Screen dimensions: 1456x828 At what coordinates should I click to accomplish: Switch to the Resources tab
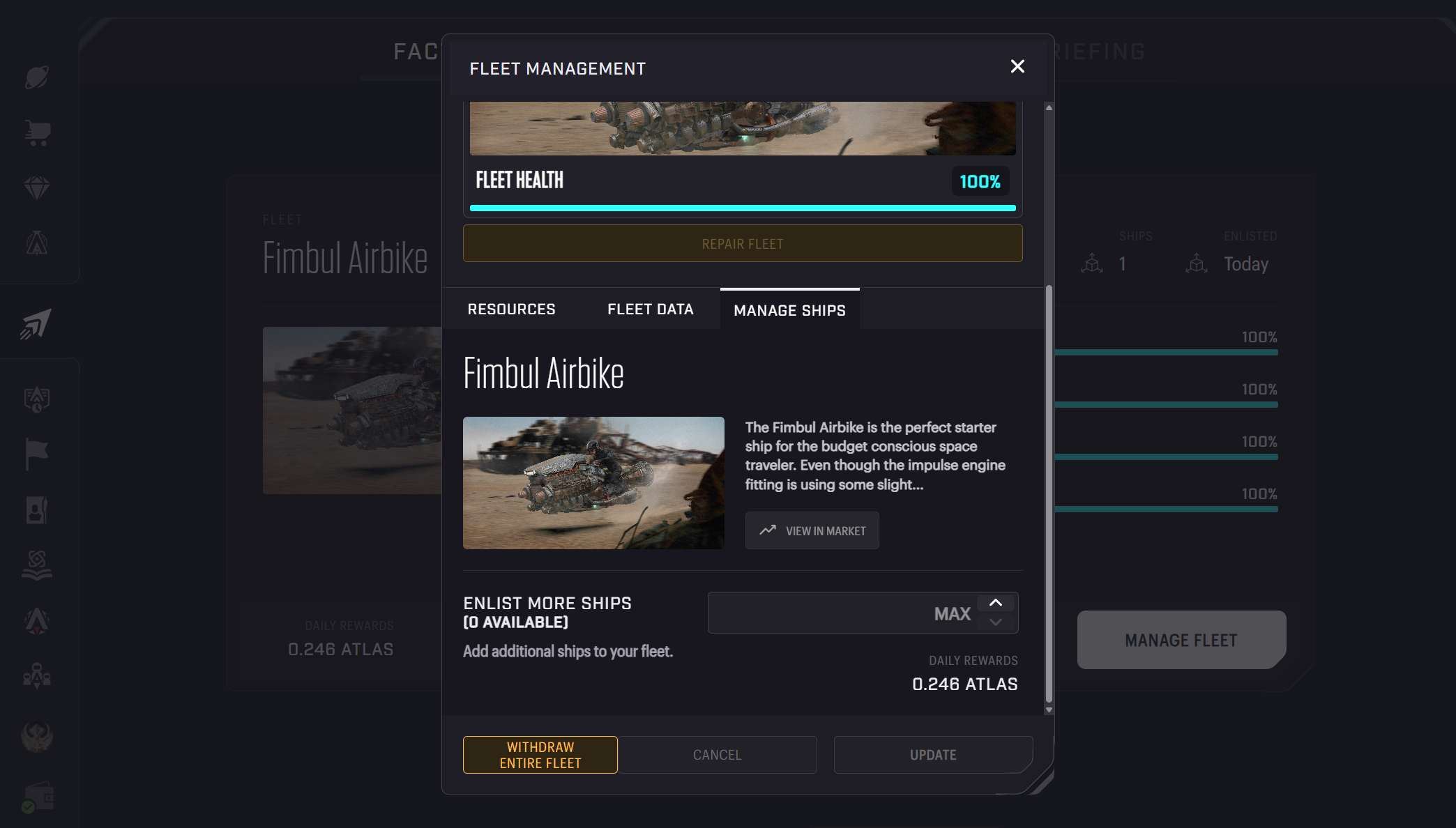tap(512, 309)
